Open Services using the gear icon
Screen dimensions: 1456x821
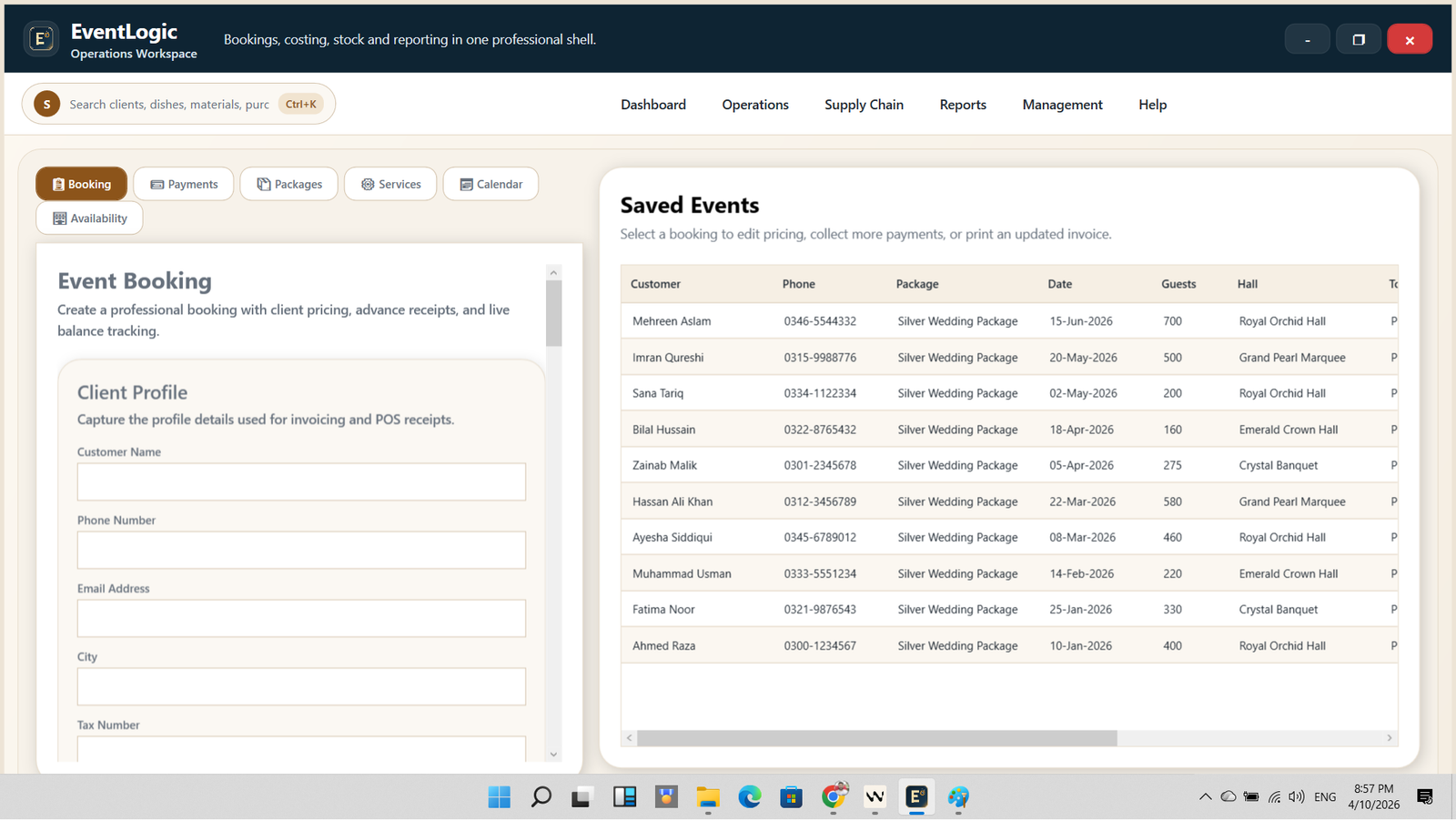click(368, 184)
